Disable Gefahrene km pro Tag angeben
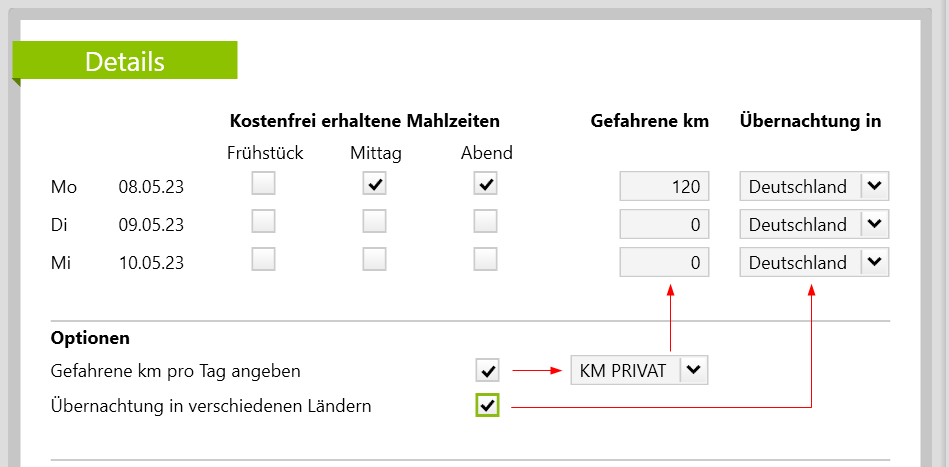This screenshot has height=467, width=949. [487, 371]
